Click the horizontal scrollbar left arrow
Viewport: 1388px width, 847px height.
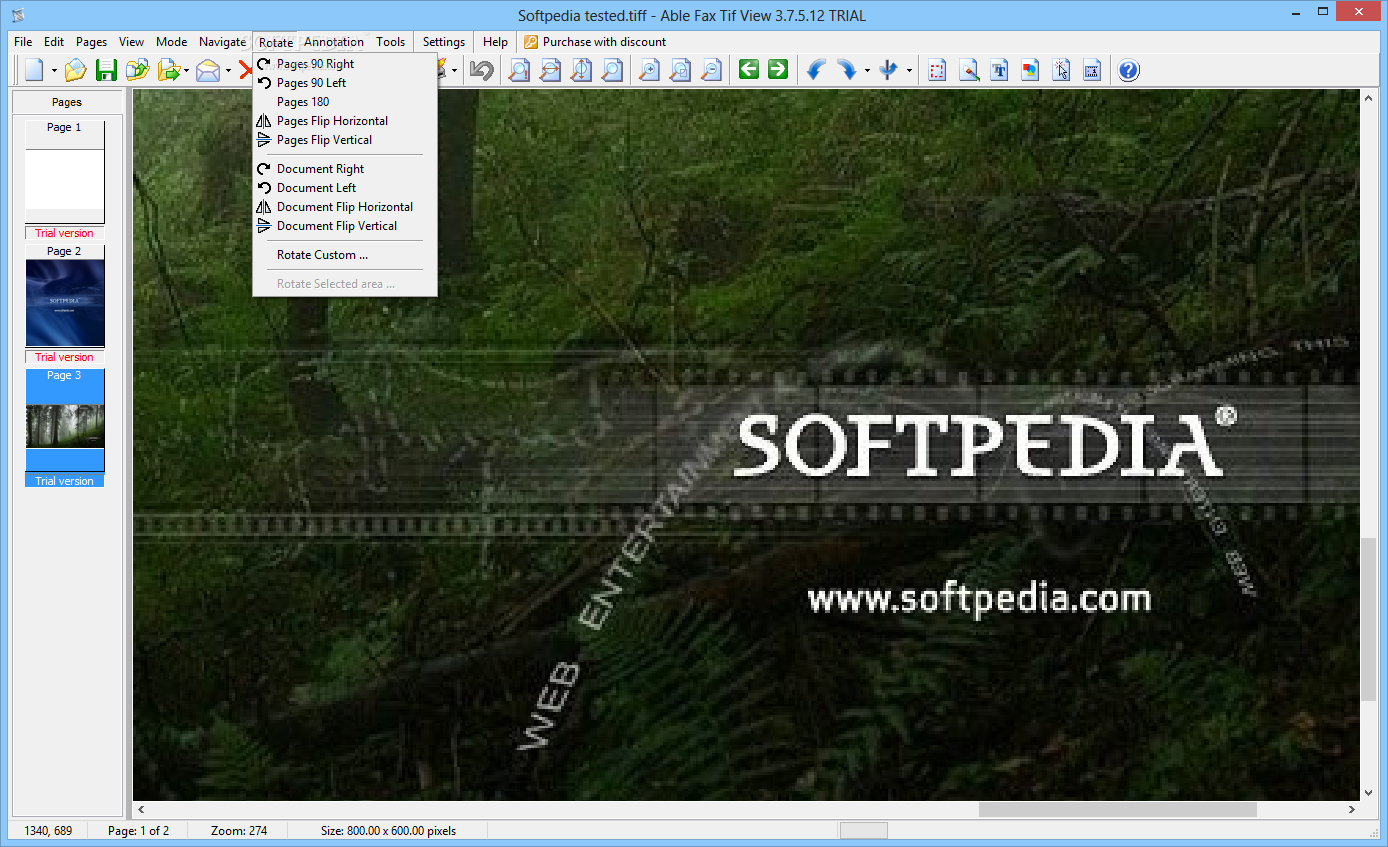coord(141,809)
